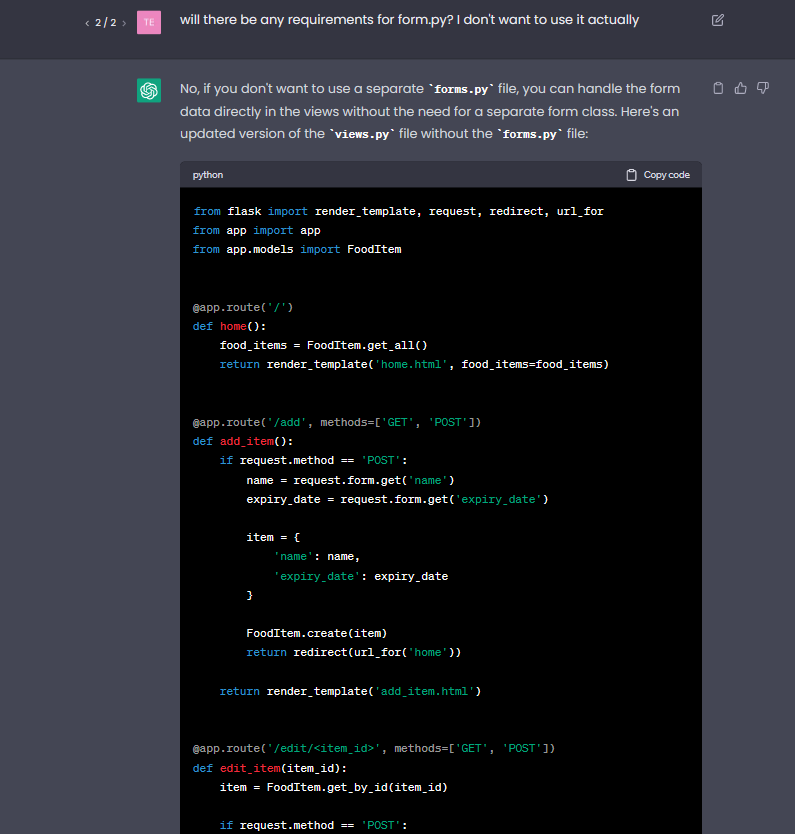
Task: Click the right chevron to view next response
Action: (x=124, y=21)
